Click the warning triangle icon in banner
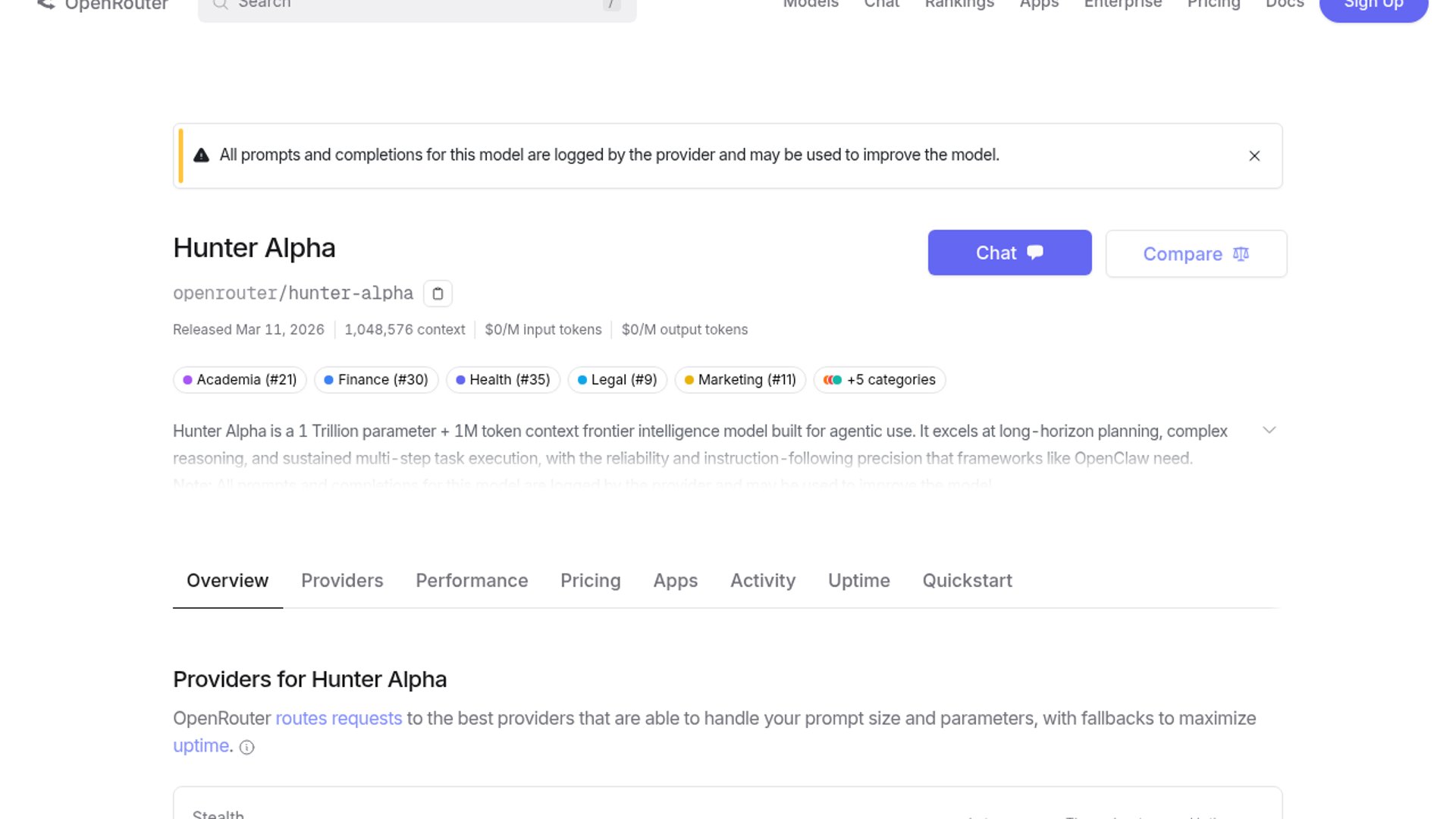 tap(201, 155)
